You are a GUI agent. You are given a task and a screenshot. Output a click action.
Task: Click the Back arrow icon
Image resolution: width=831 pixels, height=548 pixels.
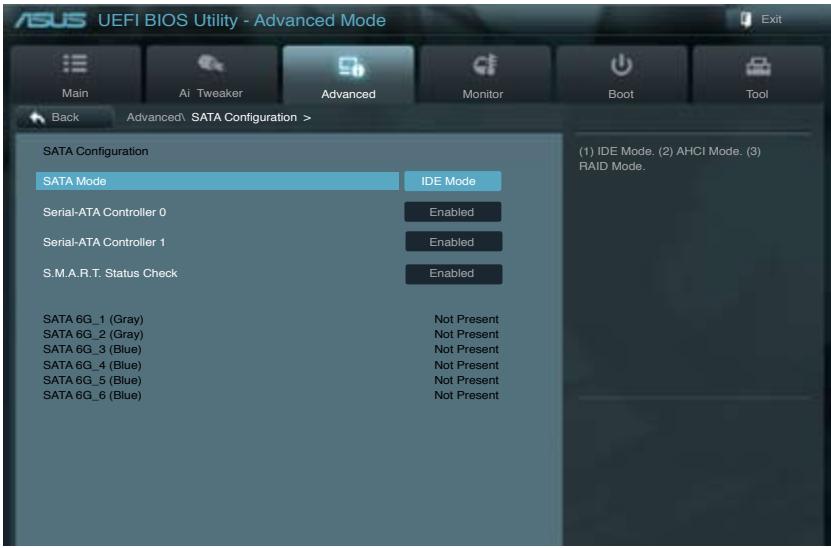[x=37, y=117]
